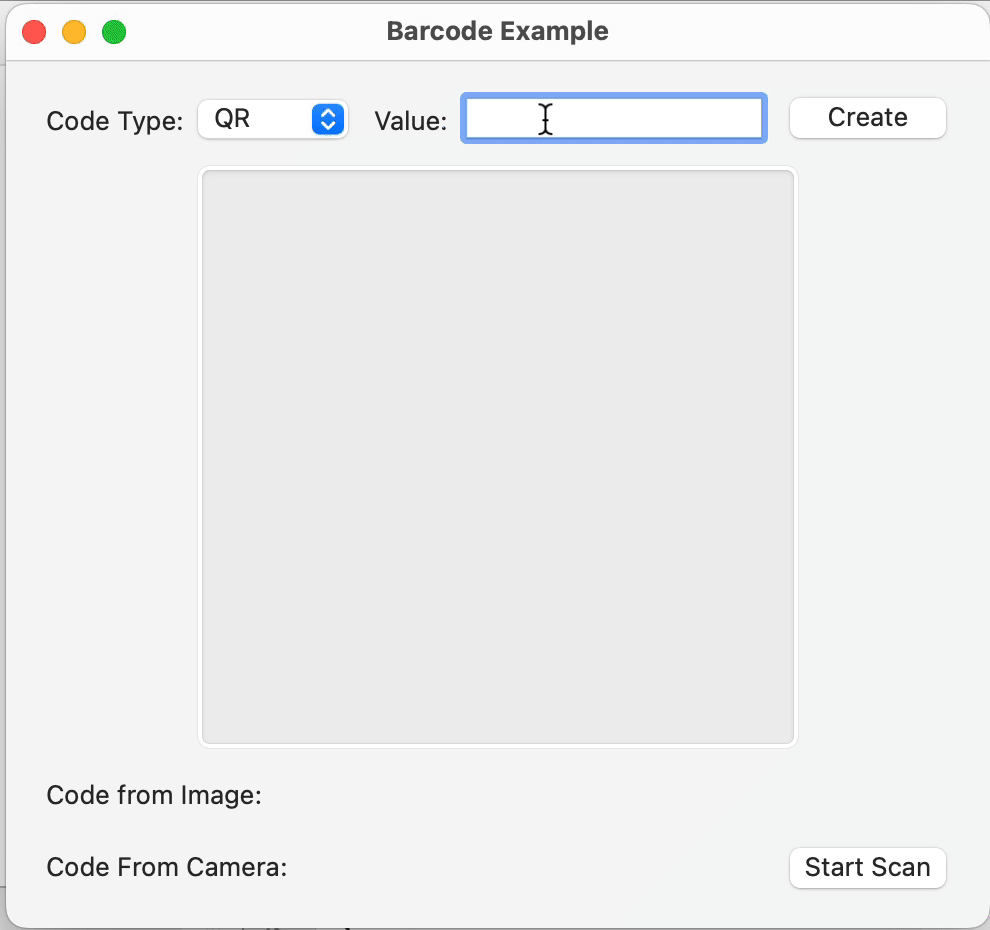This screenshot has height=930, width=990.
Task: Begin camera scanning via Start Scan
Action: [x=868, y=867]
